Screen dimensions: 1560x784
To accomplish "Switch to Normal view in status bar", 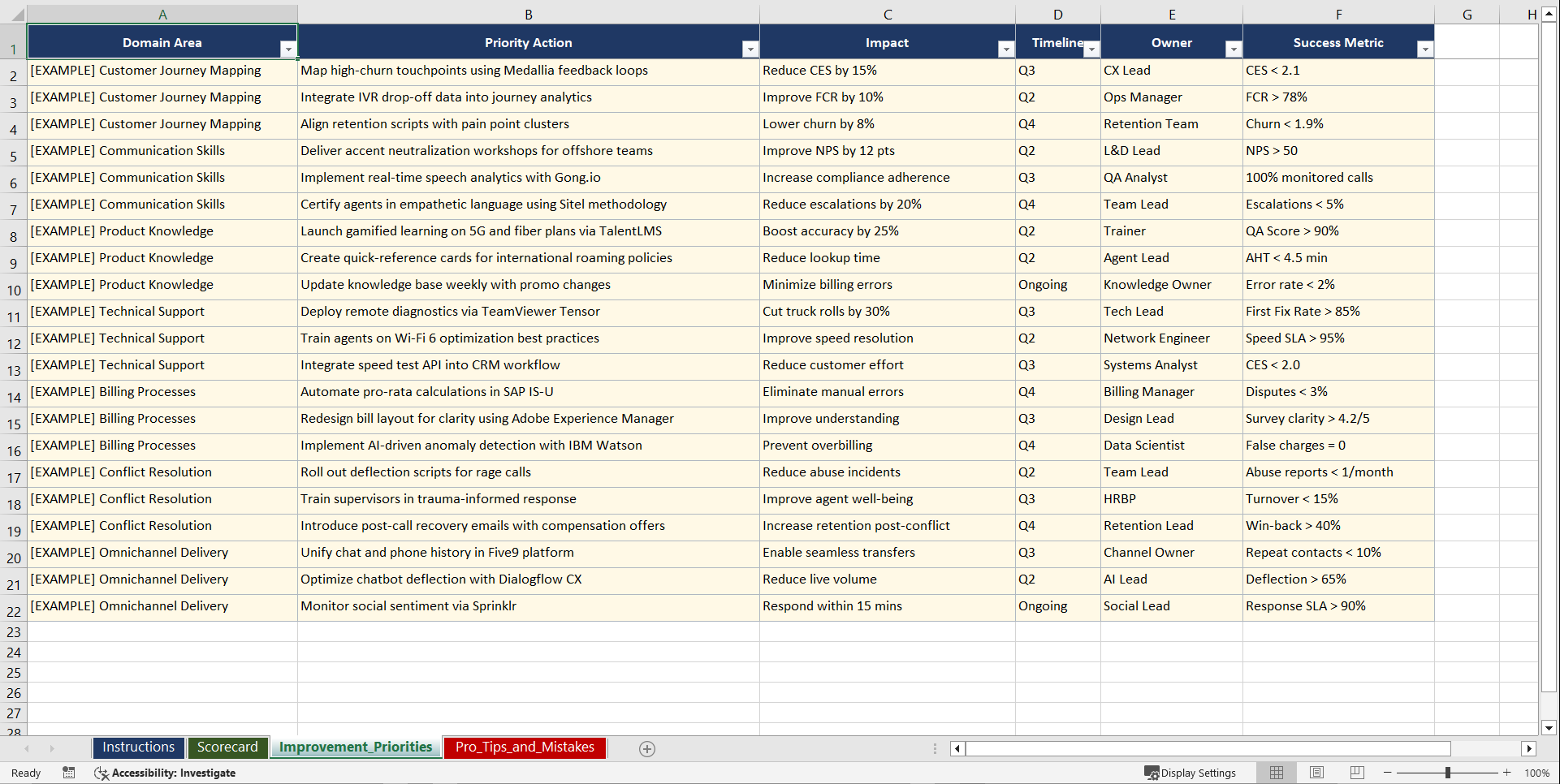I will [1276, 773].
